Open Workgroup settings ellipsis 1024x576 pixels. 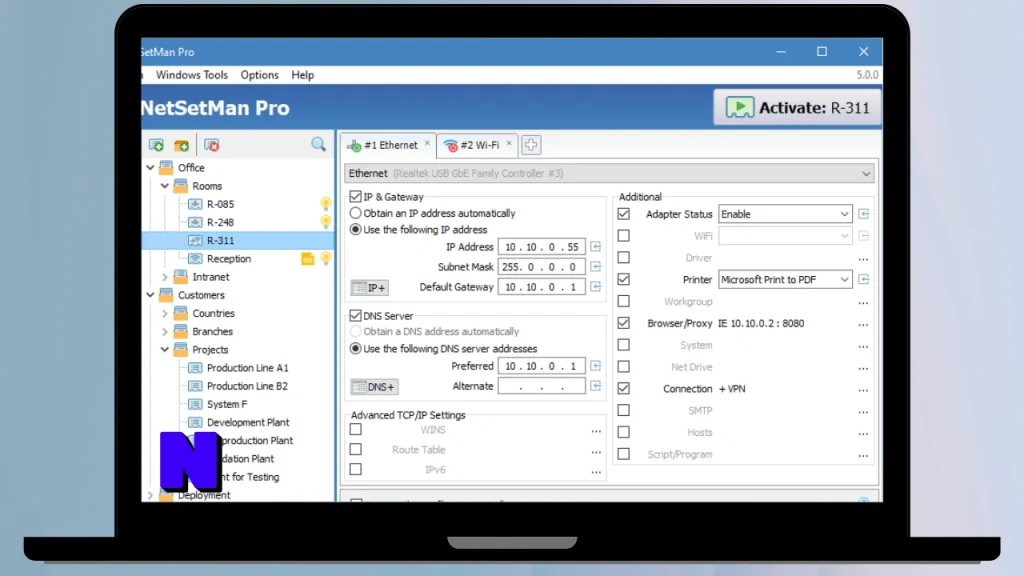point(863,303)
